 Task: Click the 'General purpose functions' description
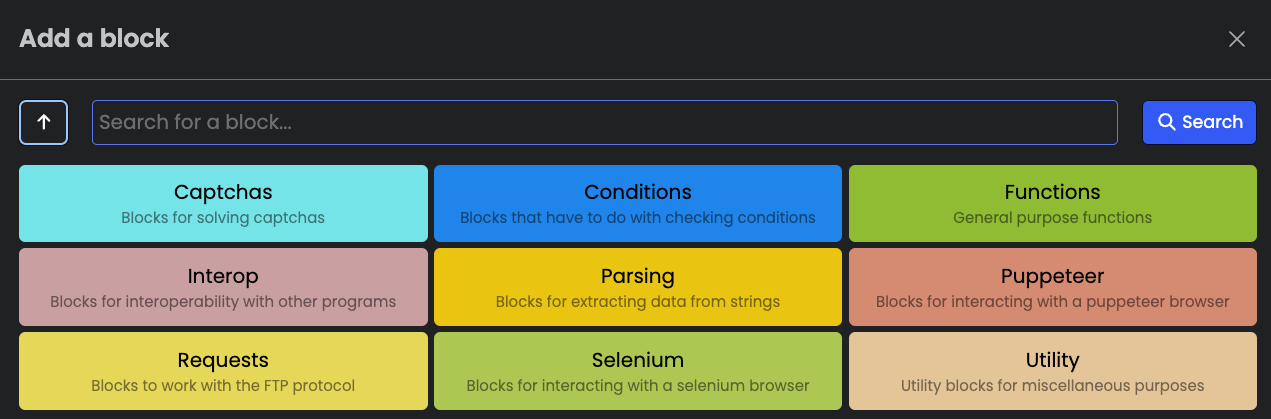pyautogui.click(x=1052, y=217)
